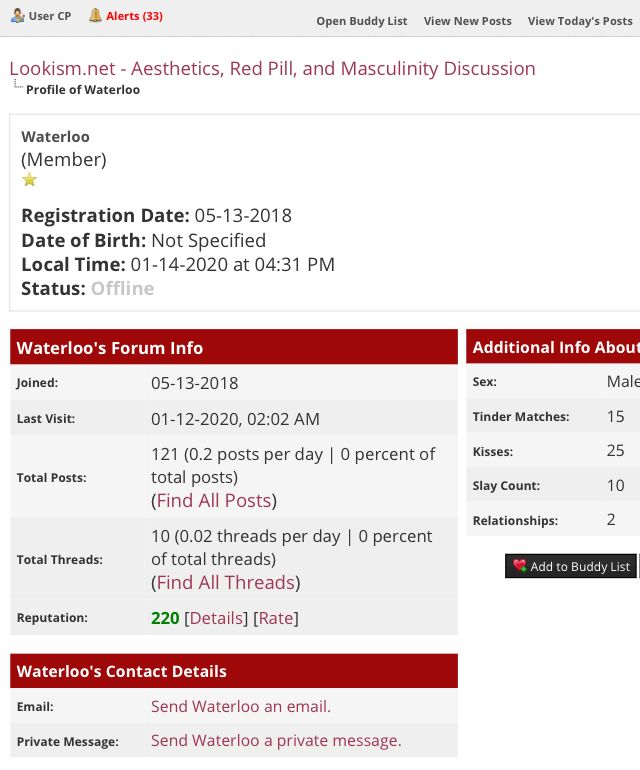Send Waterloo an email

click(240, 706)
